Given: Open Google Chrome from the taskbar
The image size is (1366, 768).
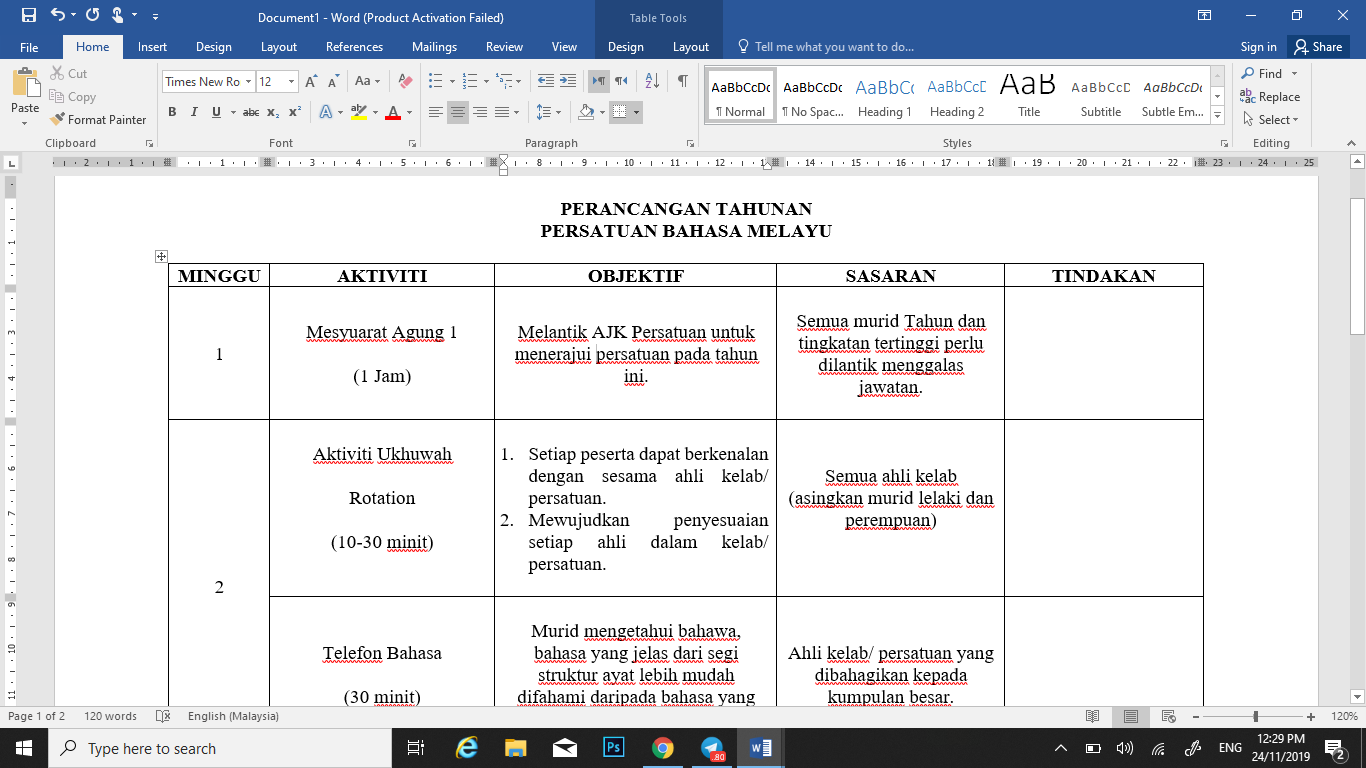Looking at the screenshot, I should [662, 748].
